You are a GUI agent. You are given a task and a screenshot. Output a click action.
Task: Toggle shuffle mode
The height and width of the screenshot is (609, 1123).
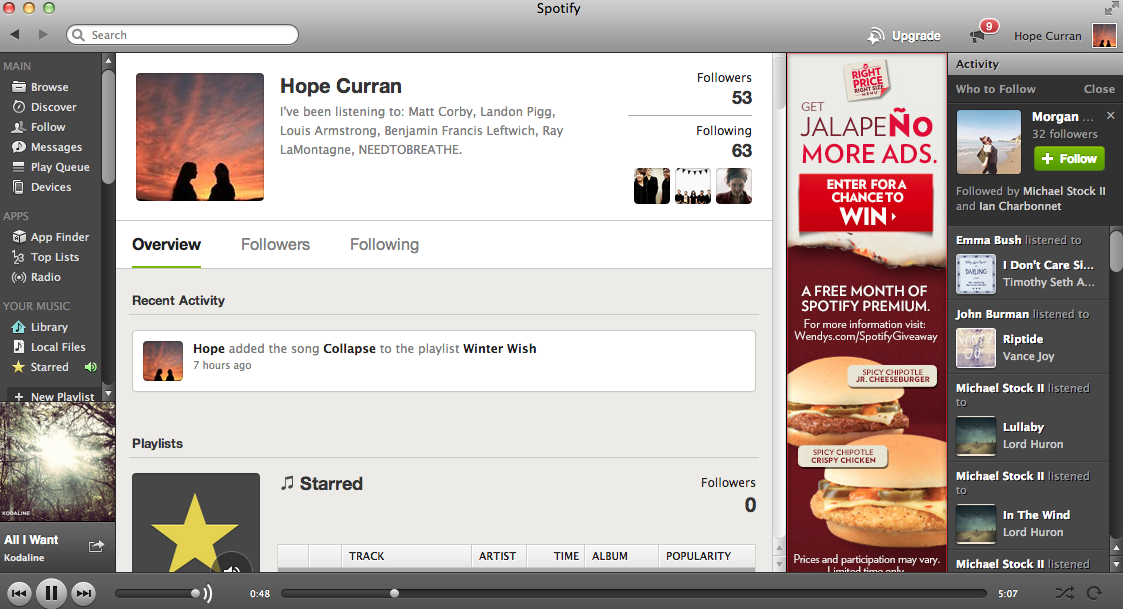click(x=1064, y=593)
